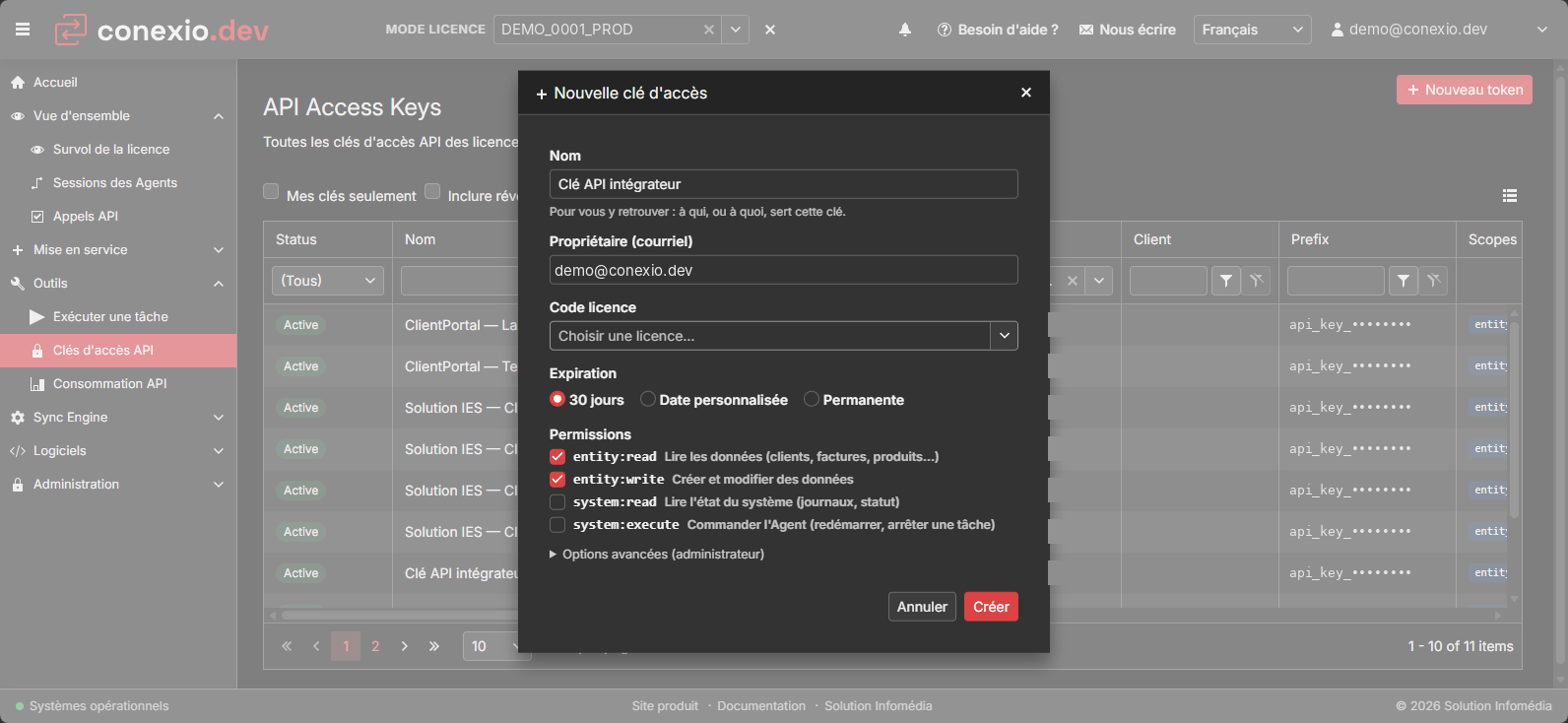
Task: Uncheck the entity:write permission
Action: 557,480
